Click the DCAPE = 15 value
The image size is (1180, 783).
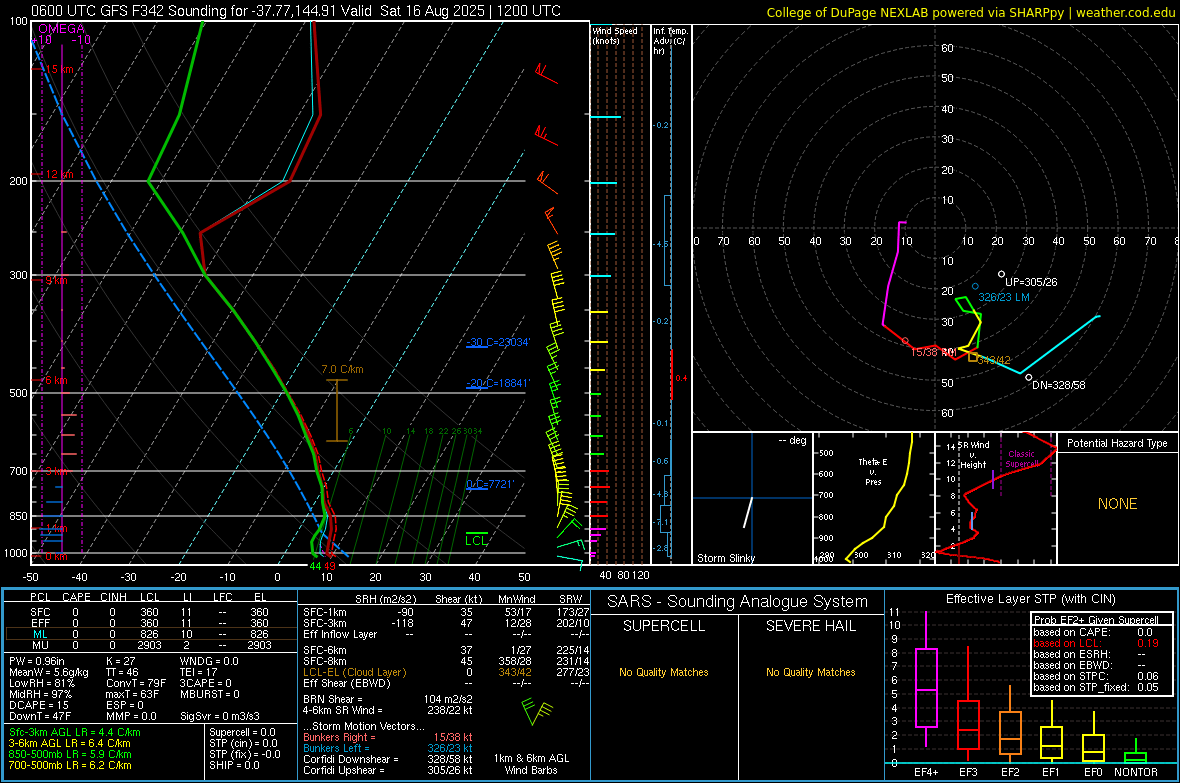[x=38, y=705]
